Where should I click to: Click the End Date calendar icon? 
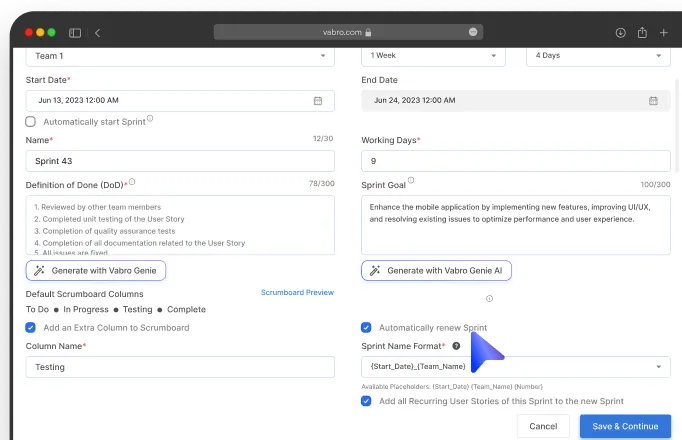point(653,101)
